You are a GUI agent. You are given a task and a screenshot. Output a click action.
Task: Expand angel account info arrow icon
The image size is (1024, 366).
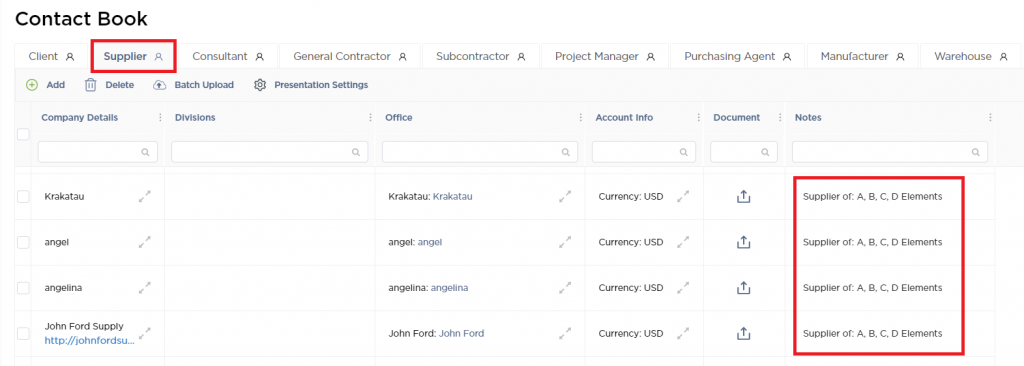point(683,242)
